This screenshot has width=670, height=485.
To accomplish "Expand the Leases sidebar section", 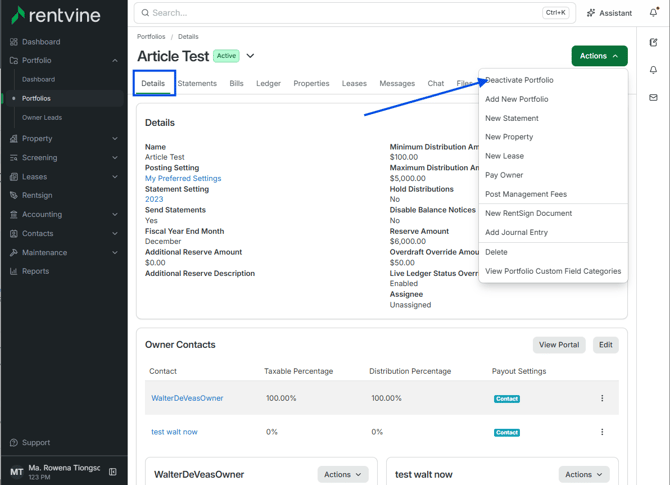I will (x=115, y=176).
